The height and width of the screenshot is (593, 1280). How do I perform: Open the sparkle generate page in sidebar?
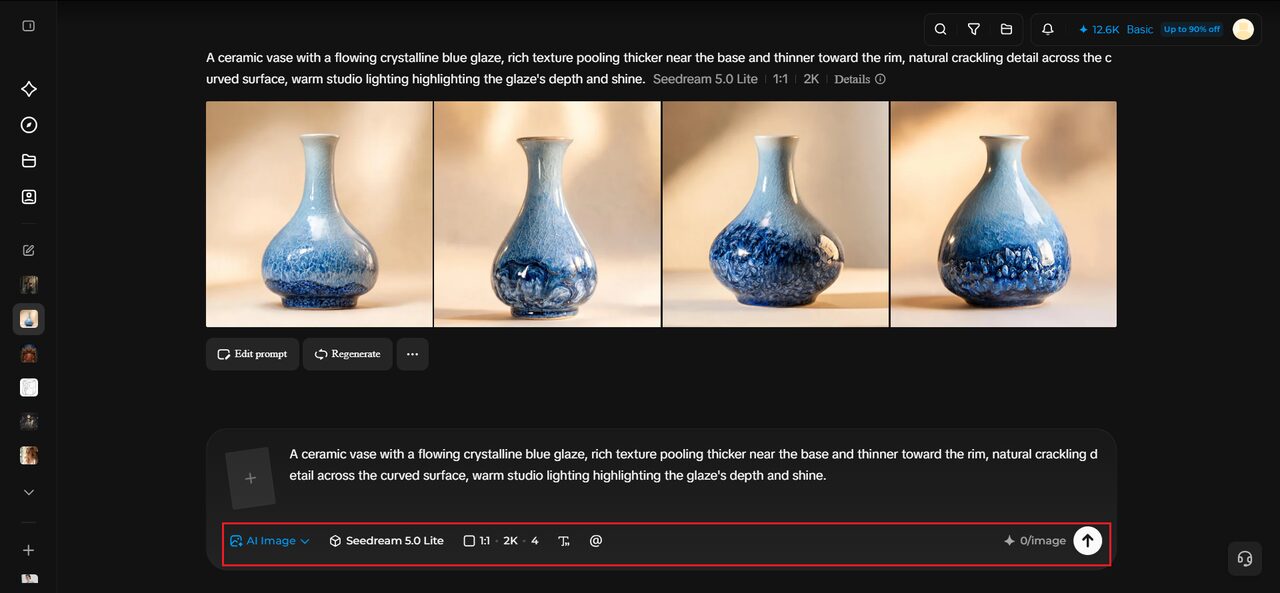point(29,89)
